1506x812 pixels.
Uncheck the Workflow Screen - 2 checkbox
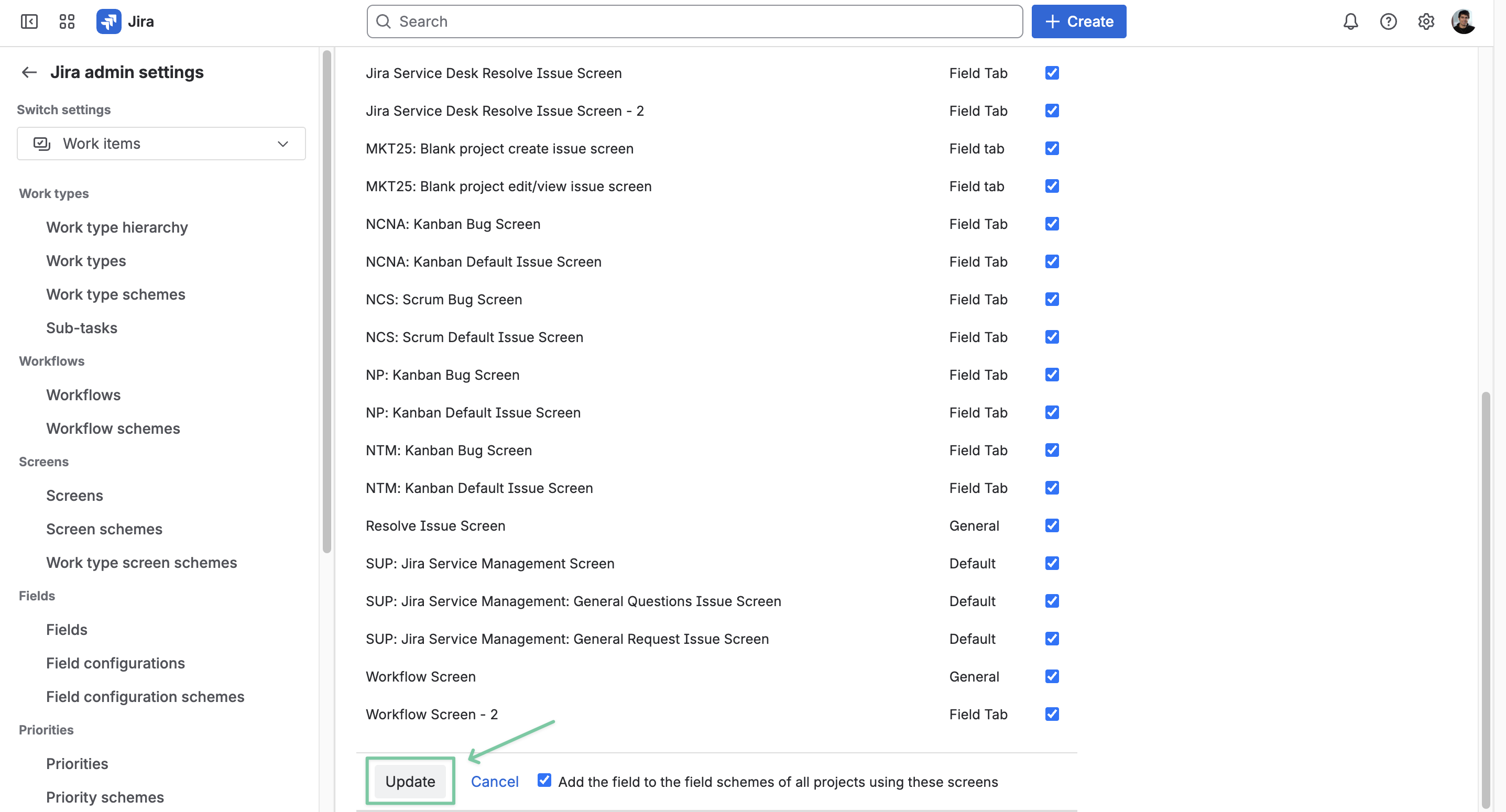[x=1052, y=714]
